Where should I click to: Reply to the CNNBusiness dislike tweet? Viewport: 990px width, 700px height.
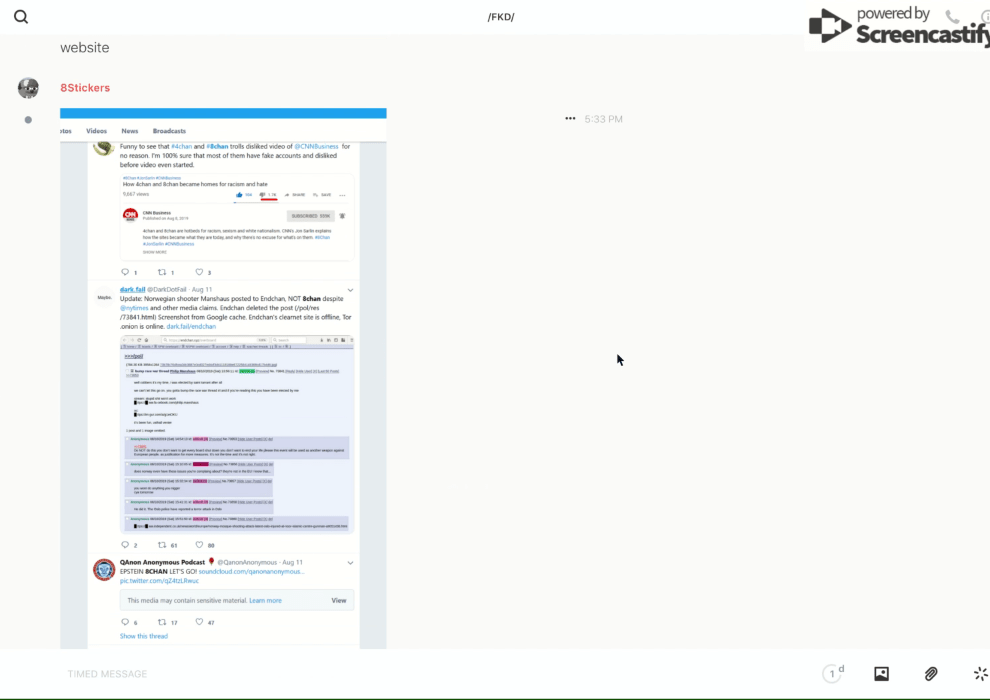[125, 272]
